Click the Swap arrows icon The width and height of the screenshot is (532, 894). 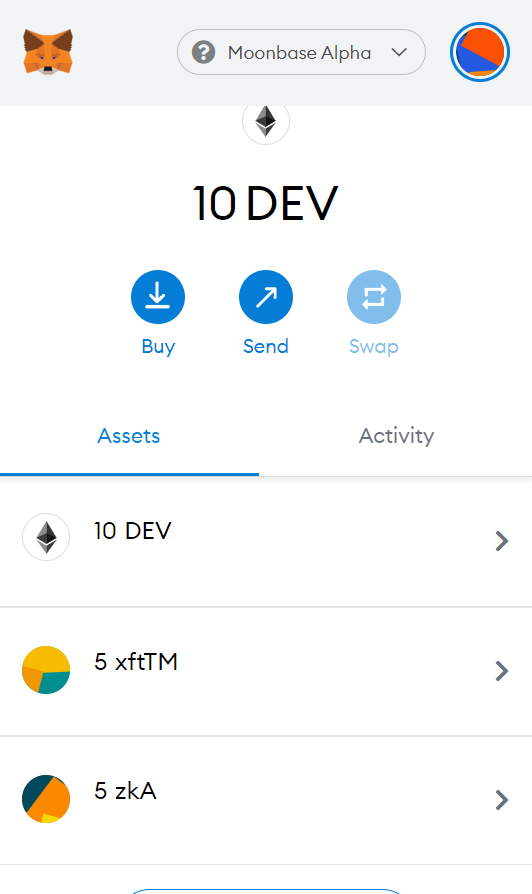(x=374, y=297)
